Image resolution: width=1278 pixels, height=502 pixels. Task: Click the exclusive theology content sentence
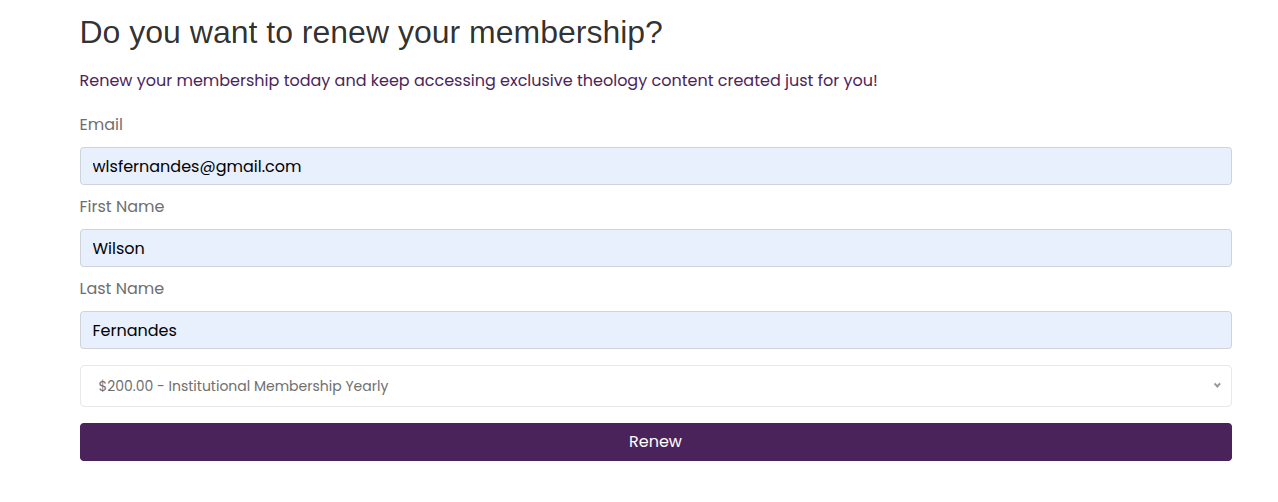[x=478, y=80]
